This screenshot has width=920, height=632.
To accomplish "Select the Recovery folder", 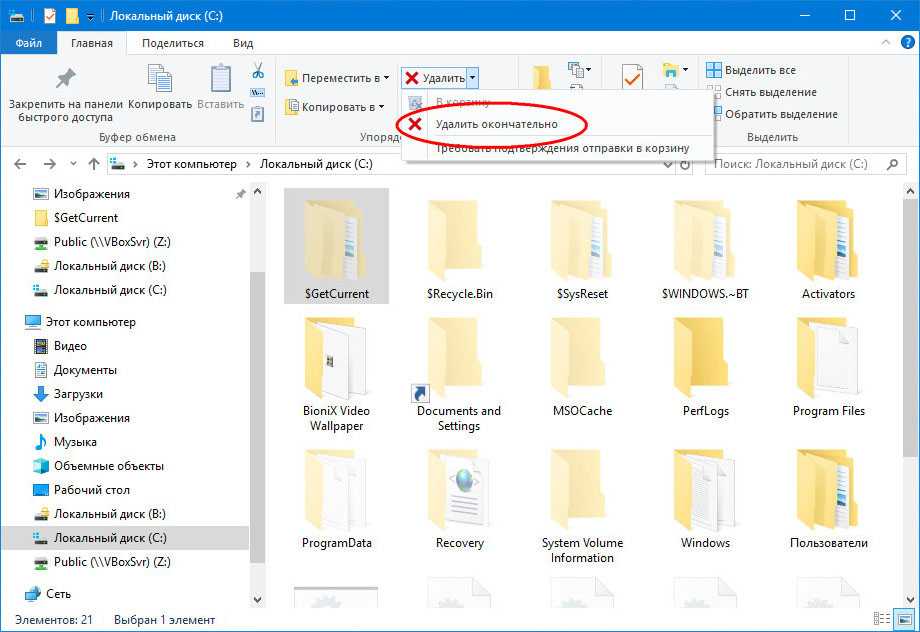I will [459, 499].
